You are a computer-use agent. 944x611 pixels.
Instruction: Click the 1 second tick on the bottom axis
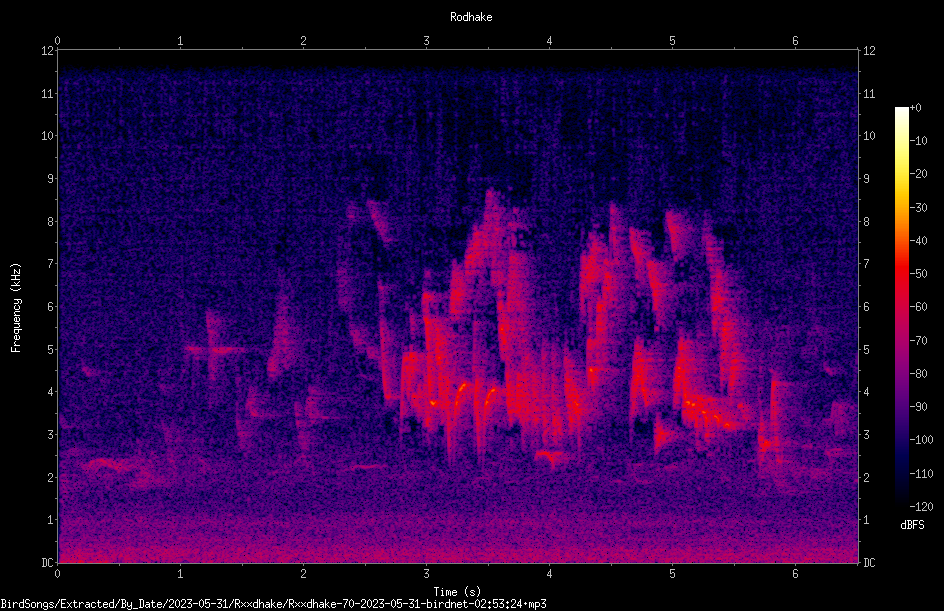180,574
